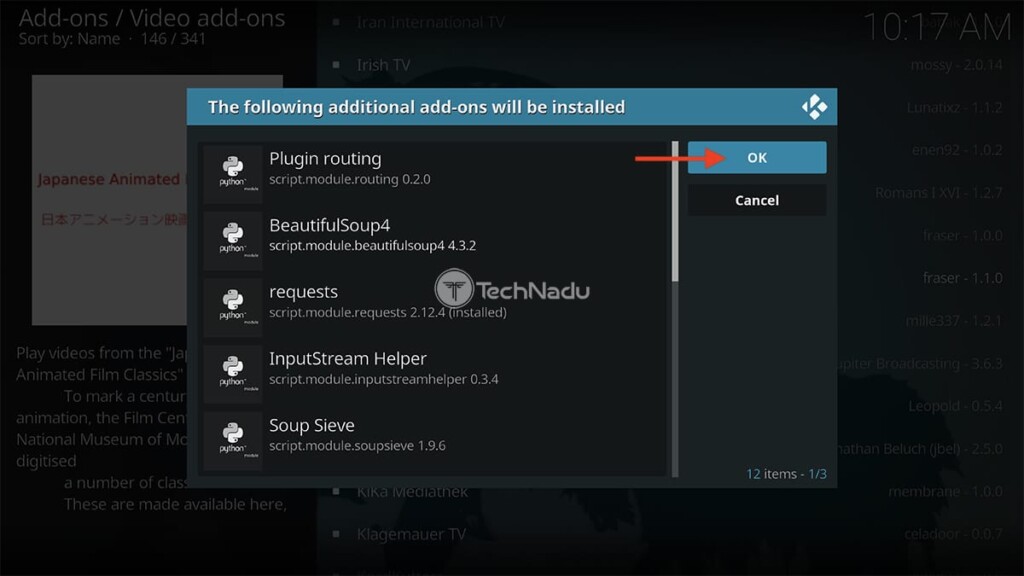Click 'membrane - 1.0.0' author entry
This screenshot has width=1024, height=576.
(946, 492)
